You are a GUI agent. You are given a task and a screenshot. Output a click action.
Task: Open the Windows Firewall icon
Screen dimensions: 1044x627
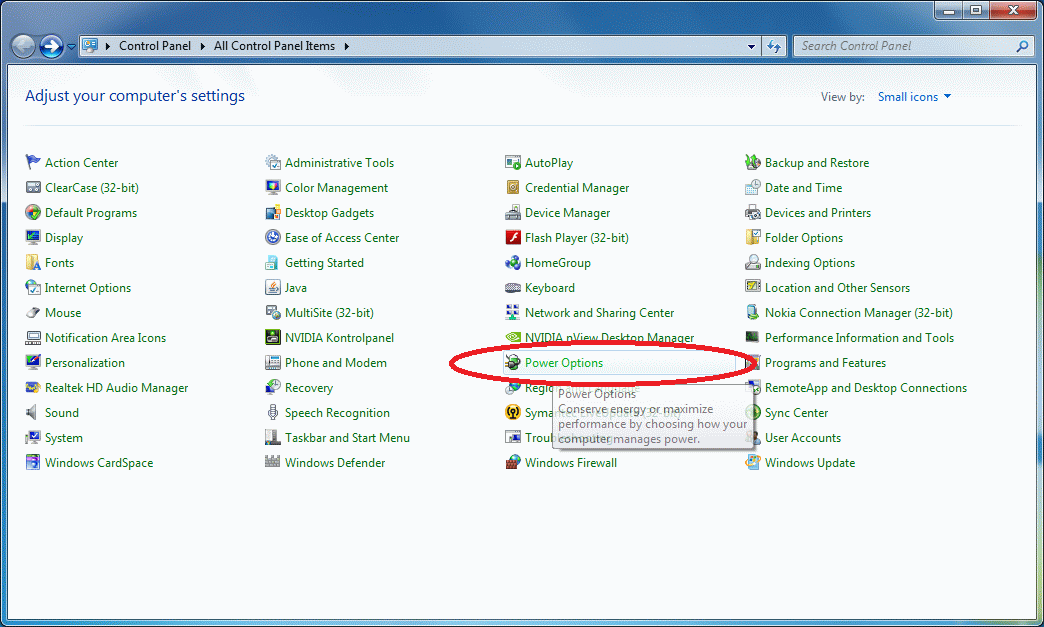coord(513,462)
